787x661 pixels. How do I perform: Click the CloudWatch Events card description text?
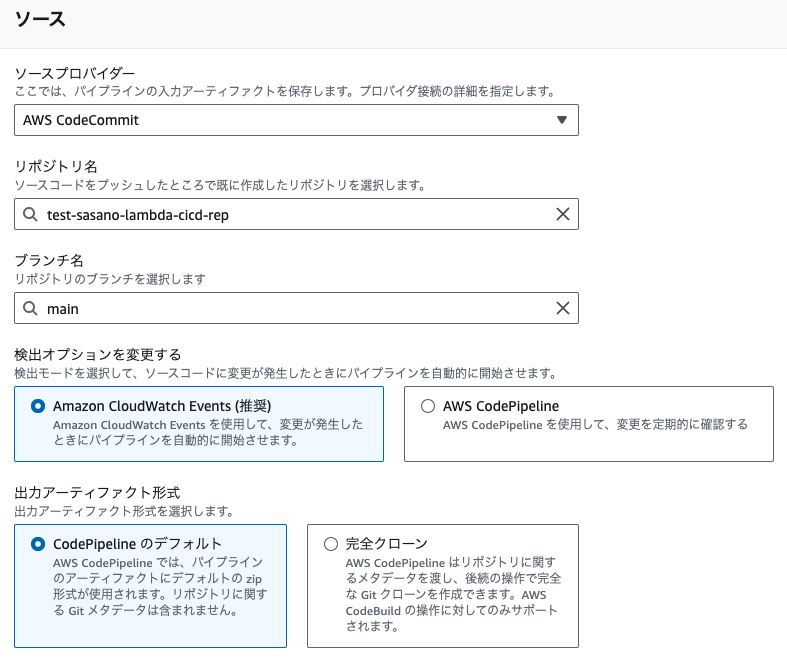point(208,432)
